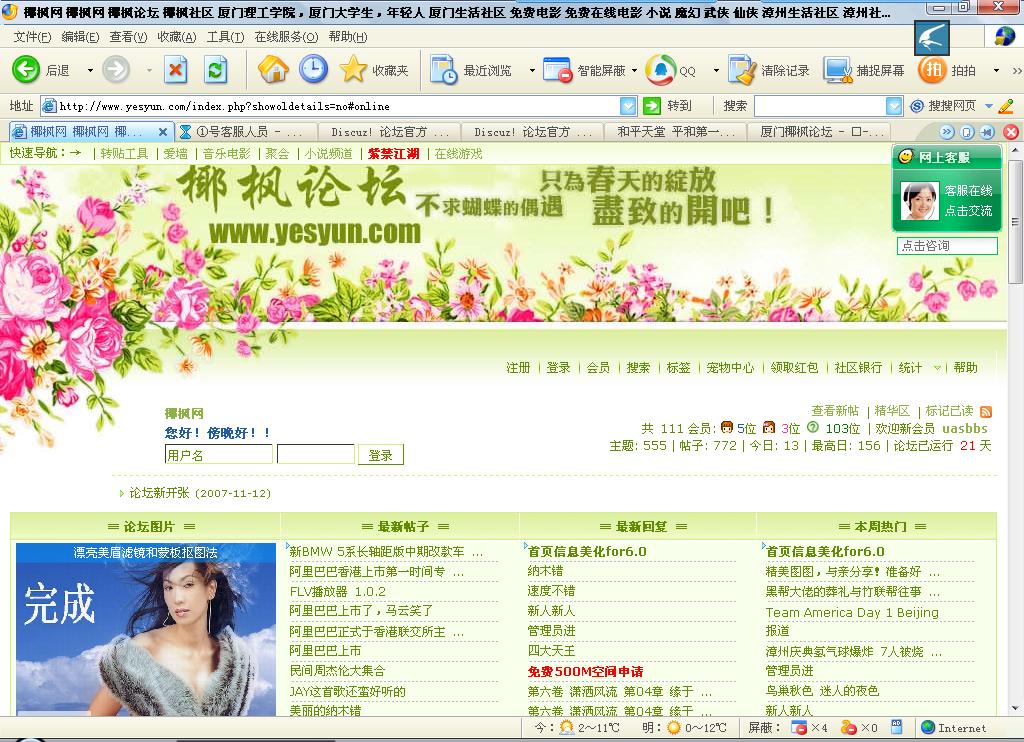This screenshot has height=742, width=1024.
Task: Click the 拍拍 orange icon button
Action: point(932,69)
